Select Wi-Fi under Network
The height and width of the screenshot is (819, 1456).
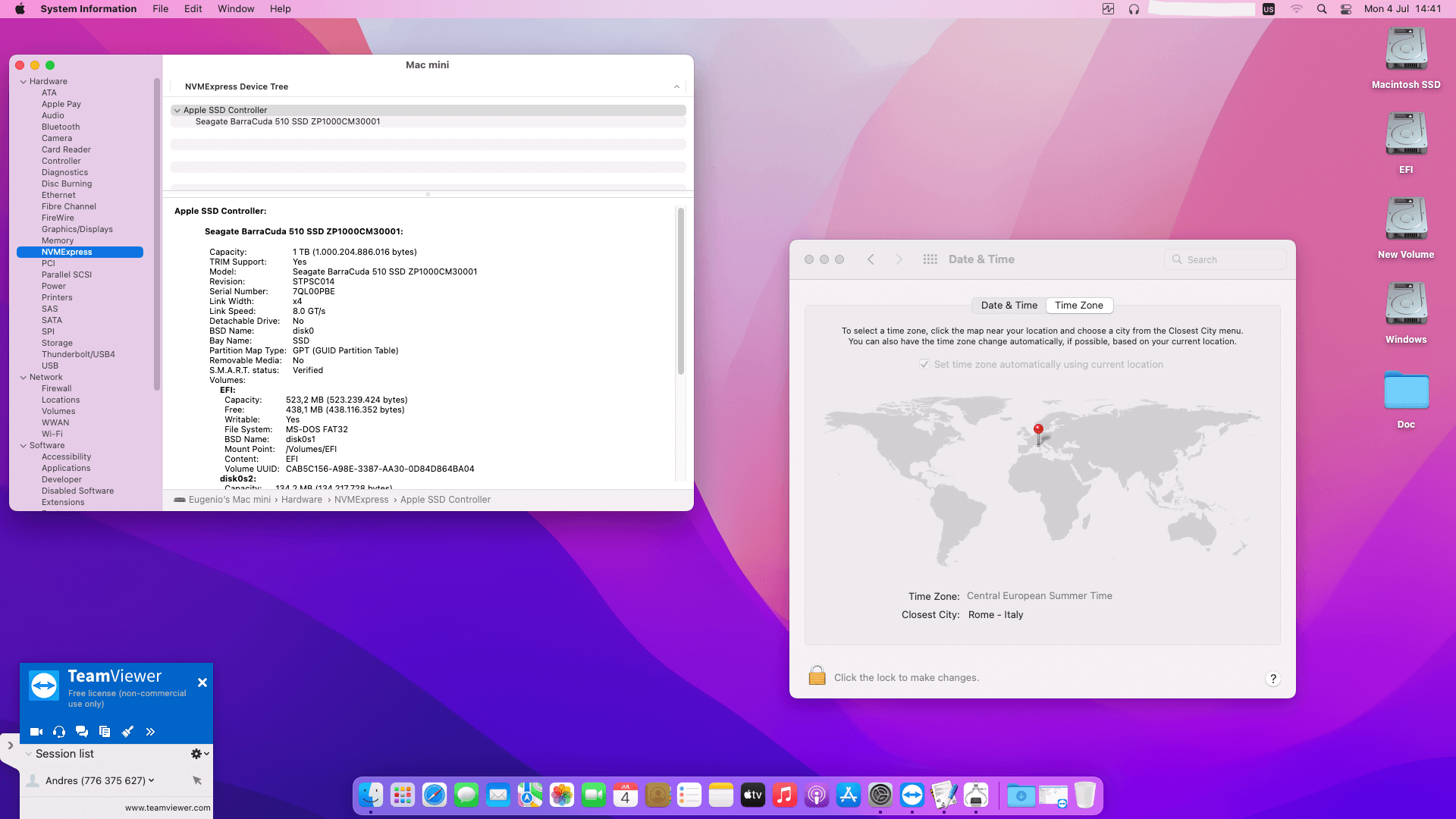[x=52, y=434]
